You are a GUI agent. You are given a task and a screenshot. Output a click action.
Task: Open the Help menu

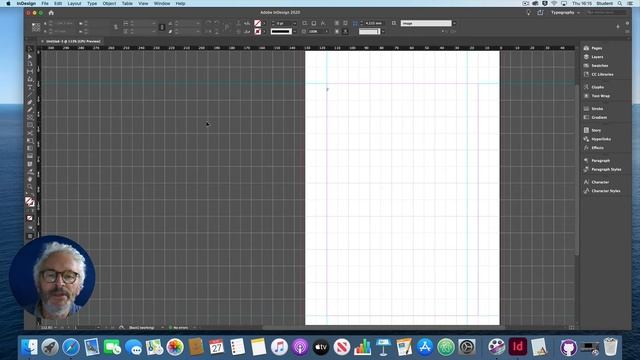180,3
